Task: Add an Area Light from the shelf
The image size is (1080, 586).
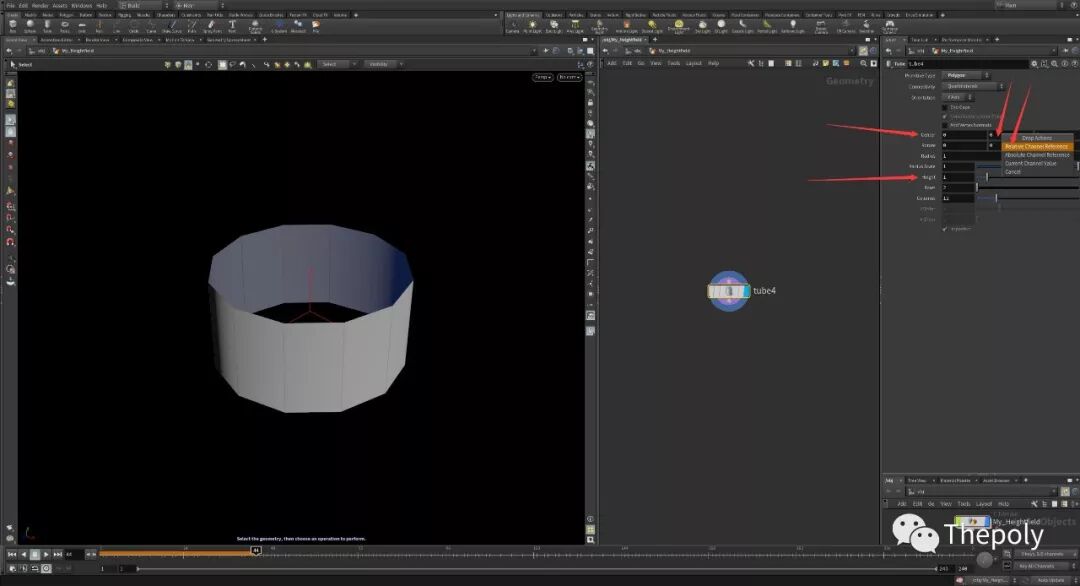Action: [575, 26]
